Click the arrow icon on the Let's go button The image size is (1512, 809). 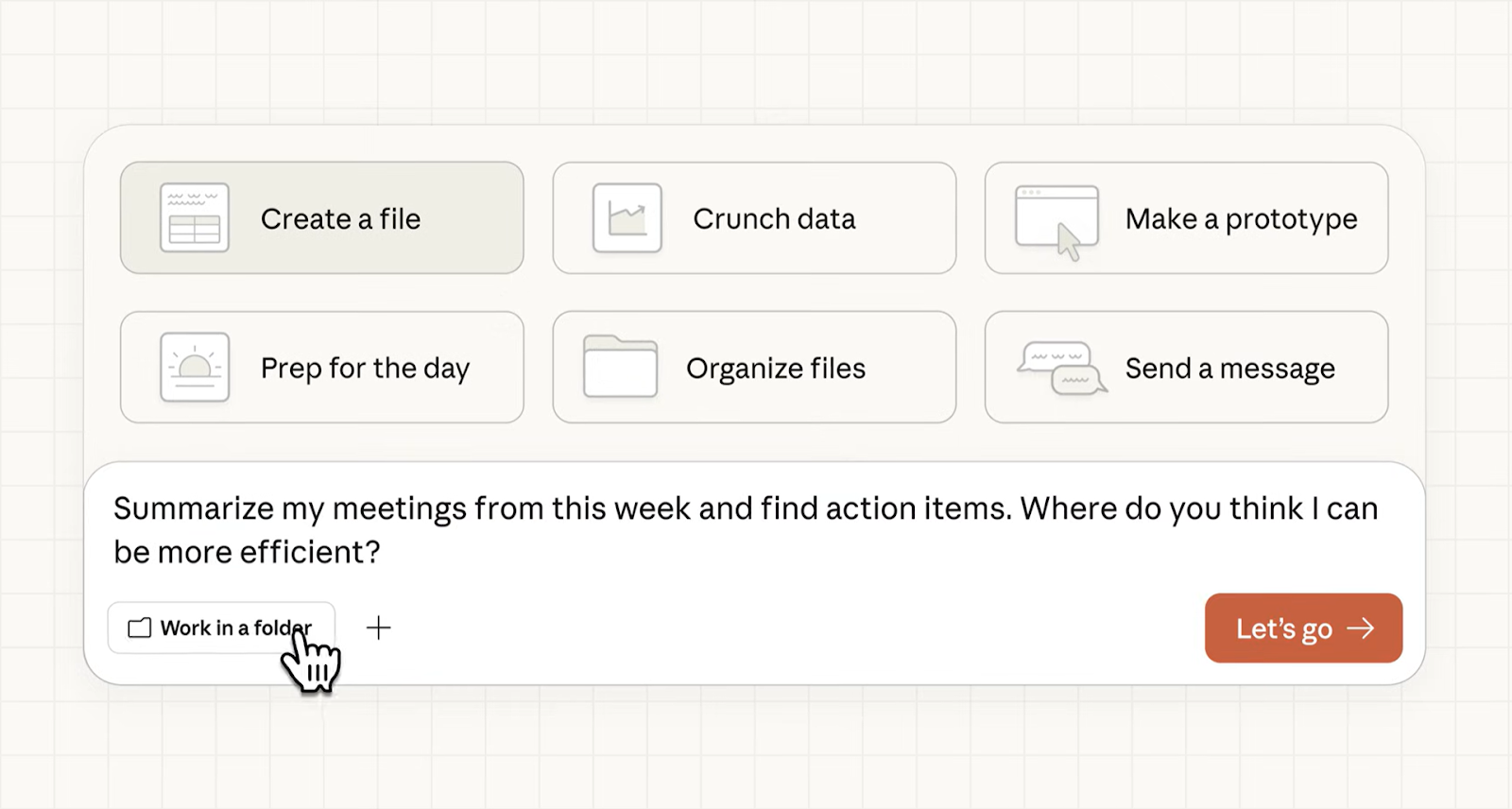point(1361,628)
